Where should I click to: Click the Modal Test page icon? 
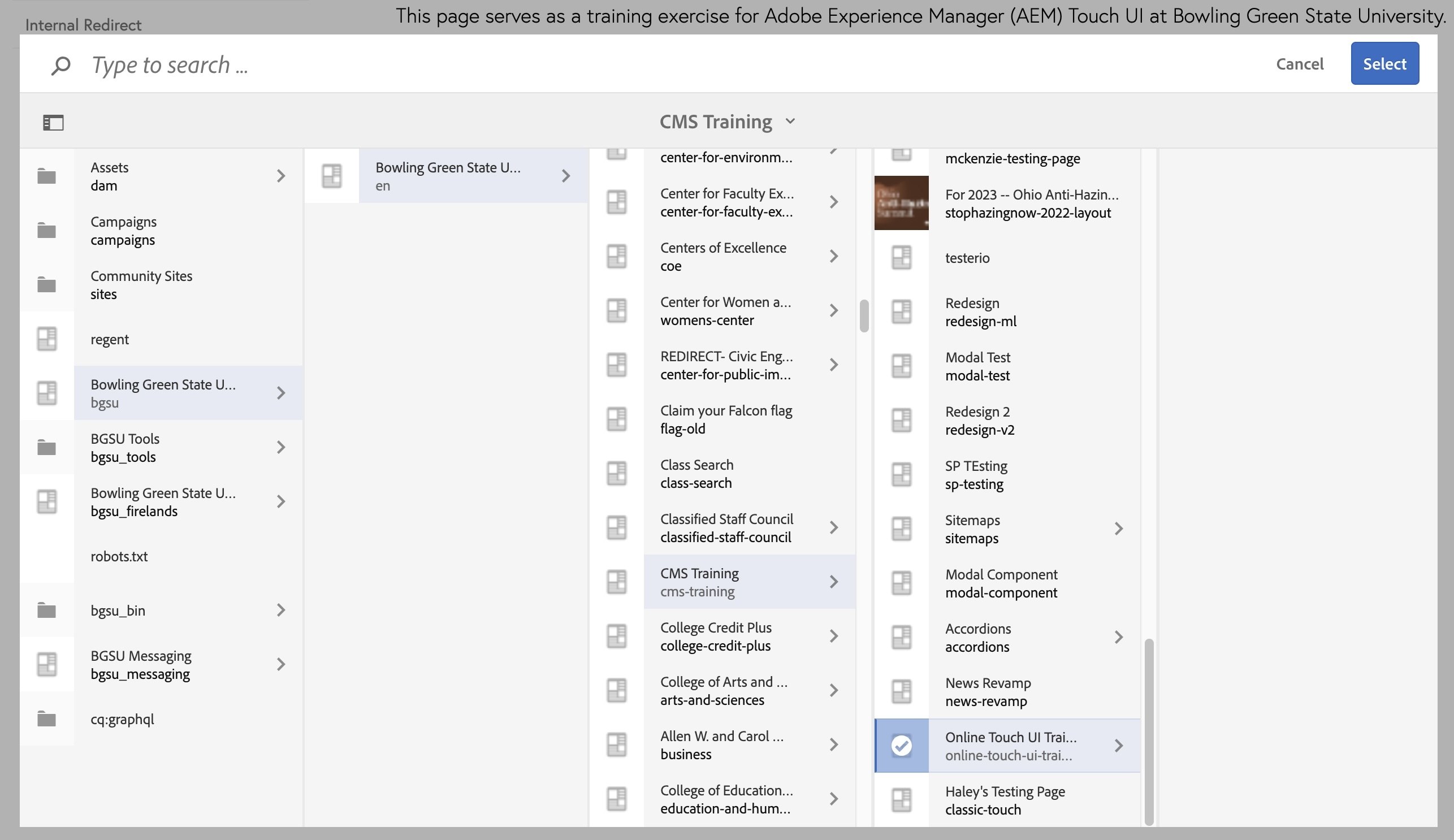[902, 366]
